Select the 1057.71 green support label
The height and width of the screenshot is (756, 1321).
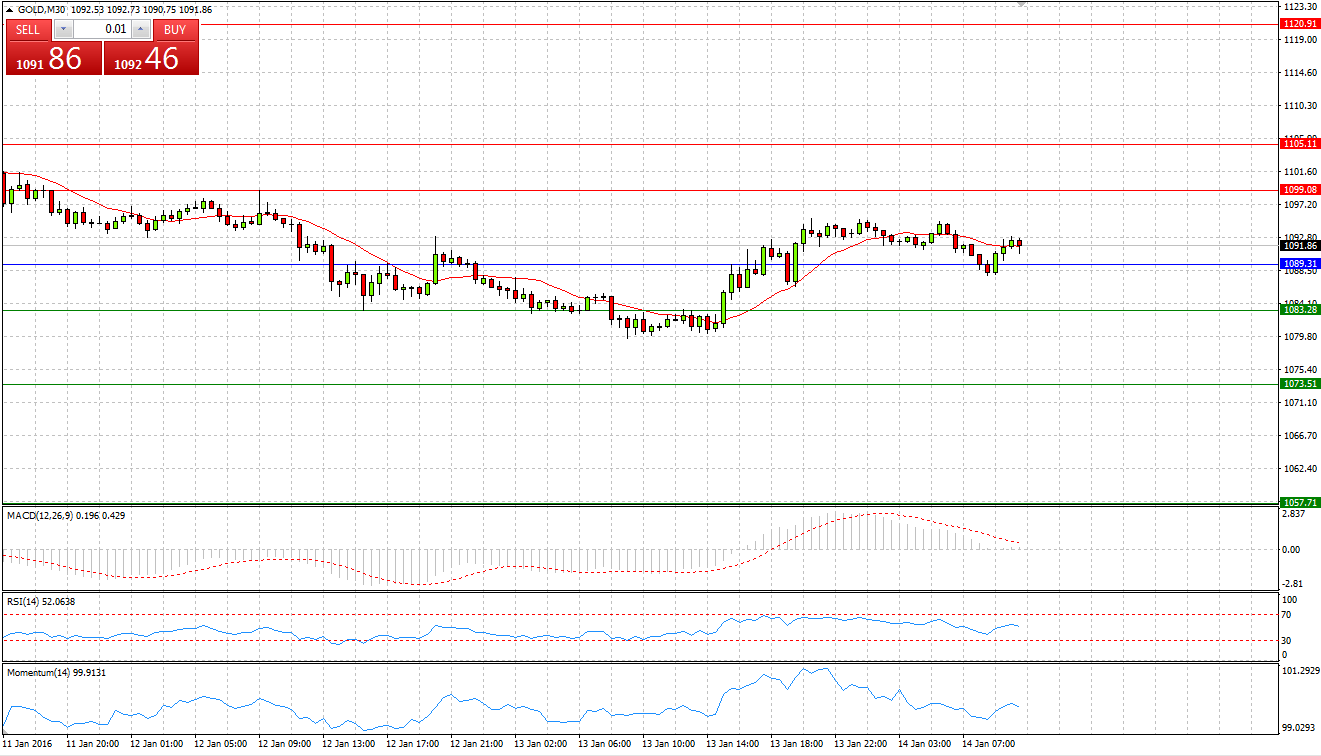pyautogui.click(x=1300, y=502)
